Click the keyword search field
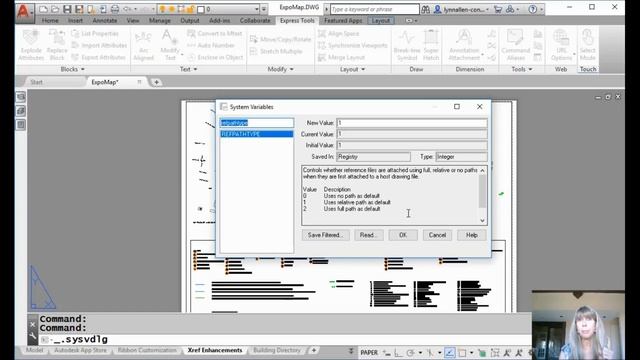The image size is (640, 360). (374, 9)
